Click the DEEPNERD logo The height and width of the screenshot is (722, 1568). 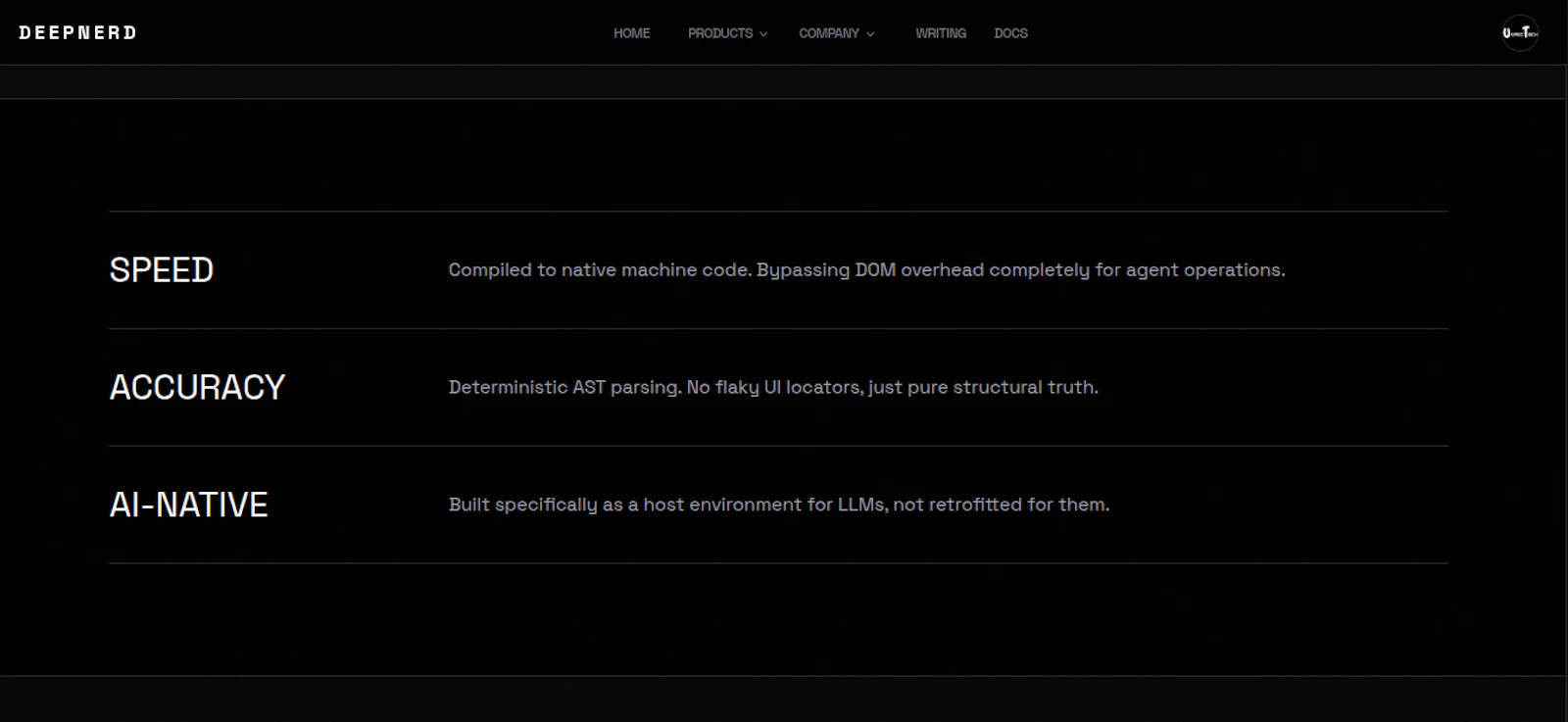point(77,32)
